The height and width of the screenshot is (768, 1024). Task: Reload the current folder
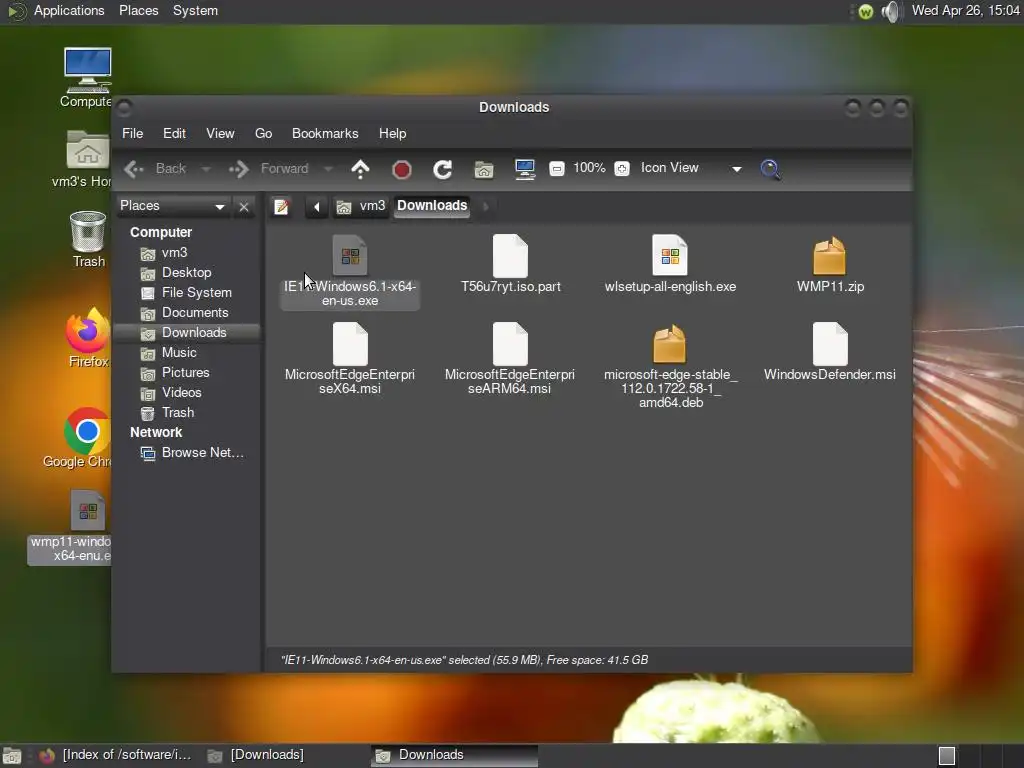click(x=443, y=170)
